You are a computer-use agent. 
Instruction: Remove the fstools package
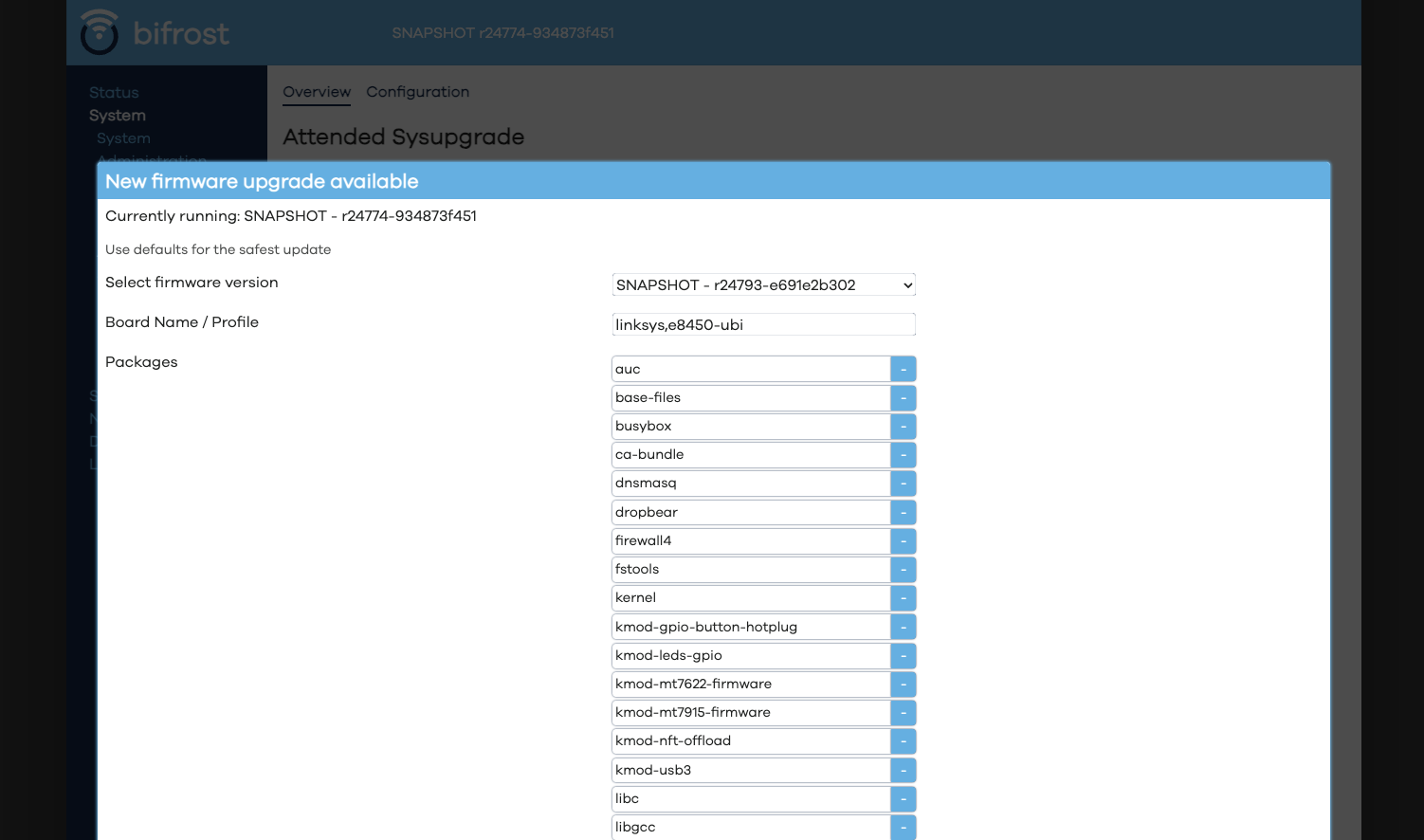pos(903,569)
